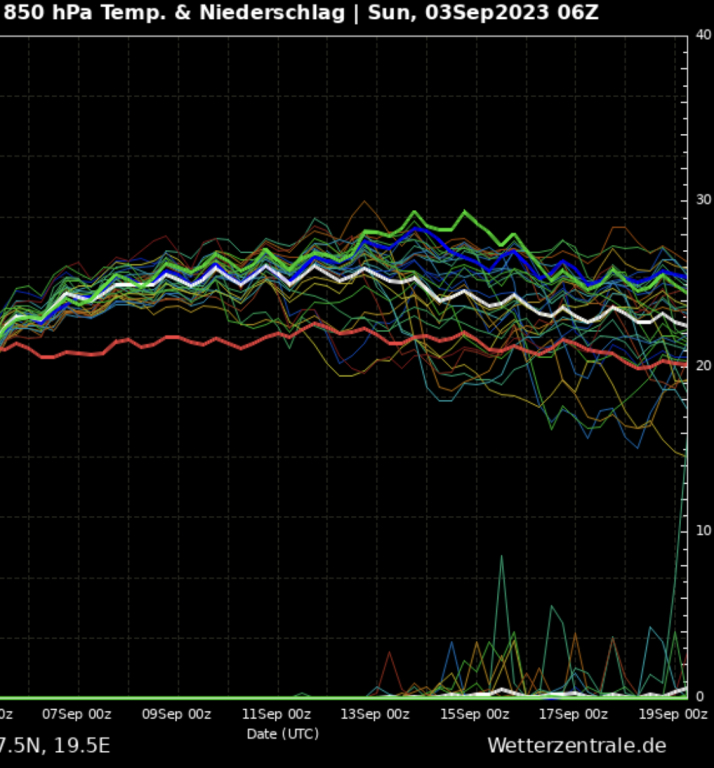714x768 pixels.
Task: Click the Sun, 03Sep2023 06Z run date
Action: pos(484,13)
